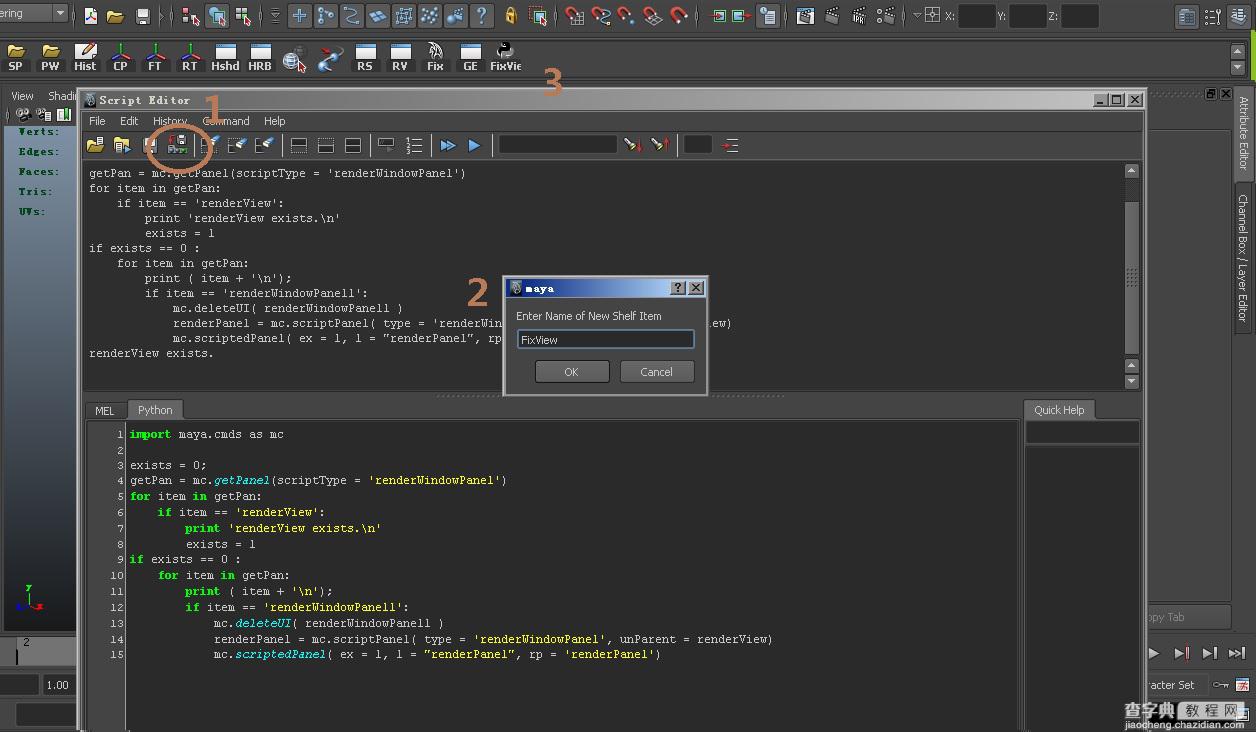Open the File menu in Script Editor

coord(97,121)
